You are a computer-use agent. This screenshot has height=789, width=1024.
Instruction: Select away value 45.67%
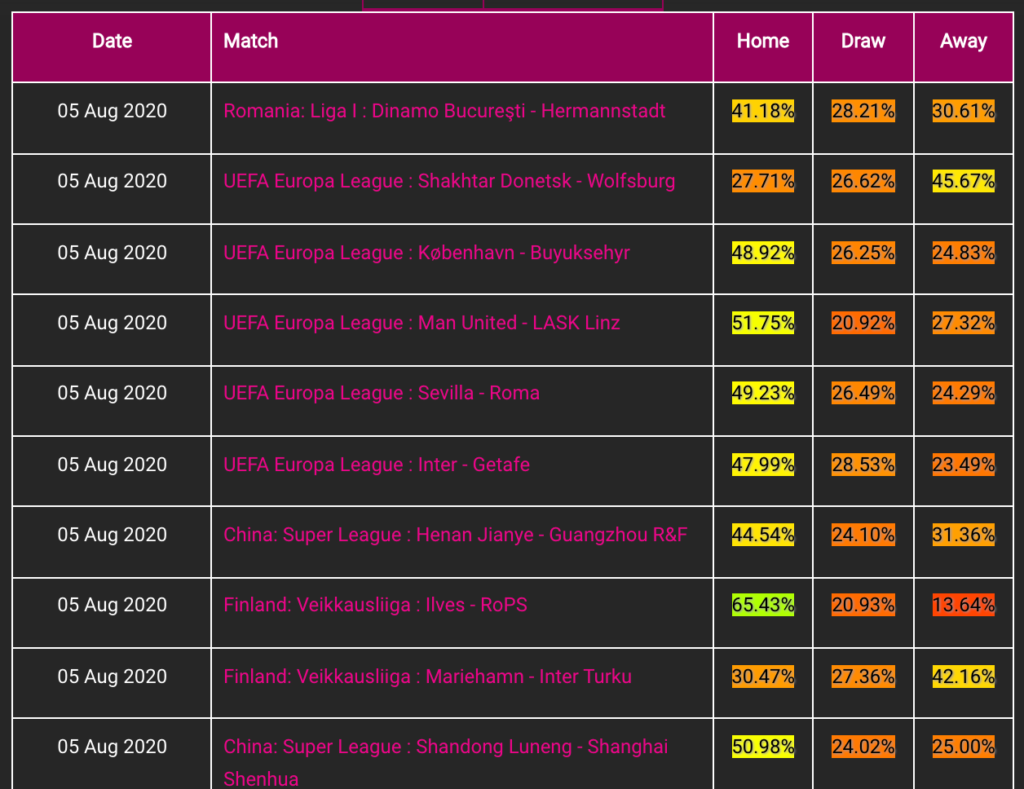963,181
